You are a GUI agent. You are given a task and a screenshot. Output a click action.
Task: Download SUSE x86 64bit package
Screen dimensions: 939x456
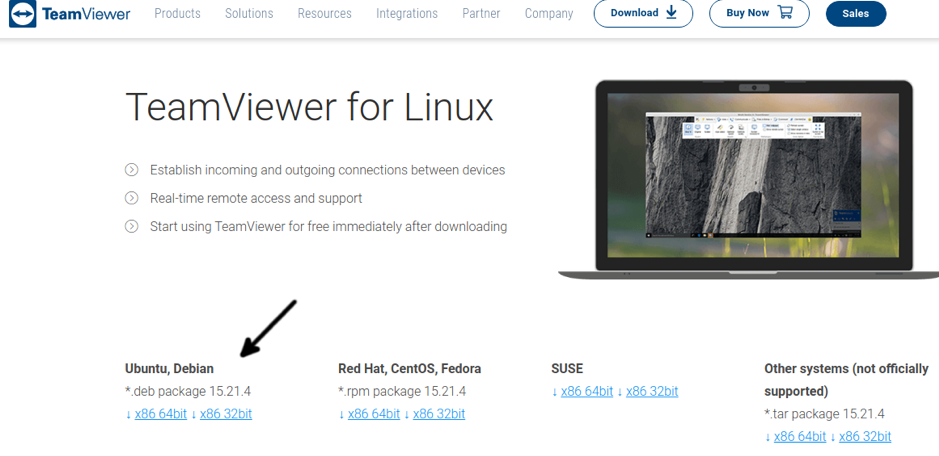coord(587,391)
